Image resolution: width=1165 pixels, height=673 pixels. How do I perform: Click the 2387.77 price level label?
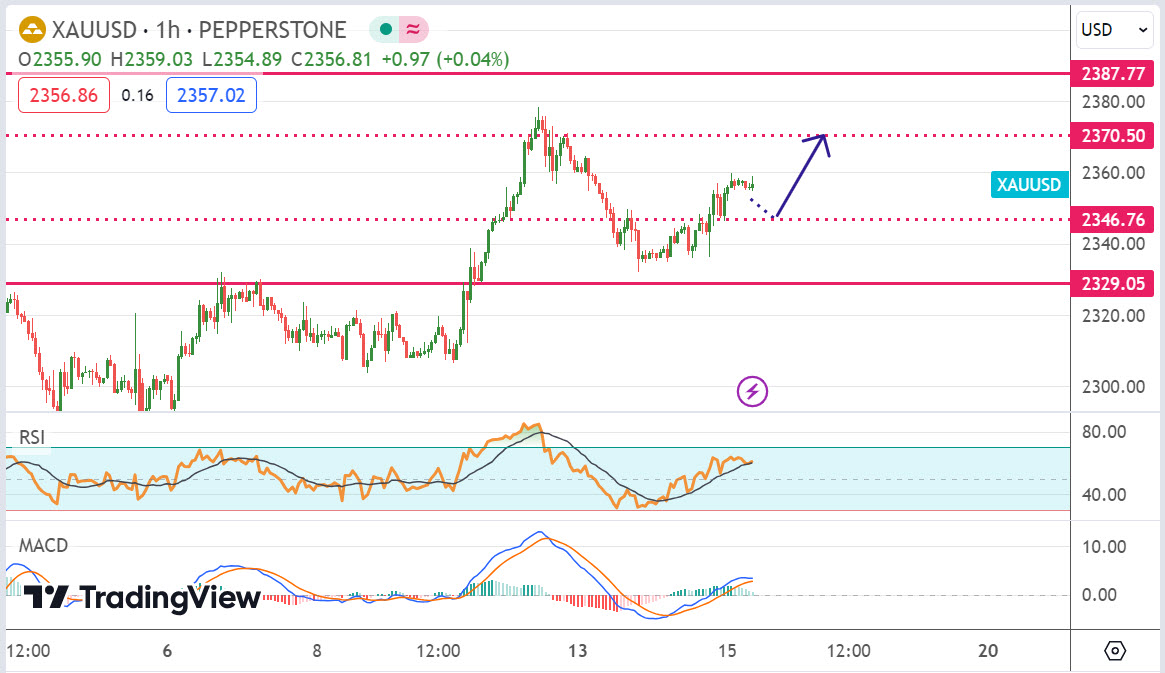(x=1113, y=74)
